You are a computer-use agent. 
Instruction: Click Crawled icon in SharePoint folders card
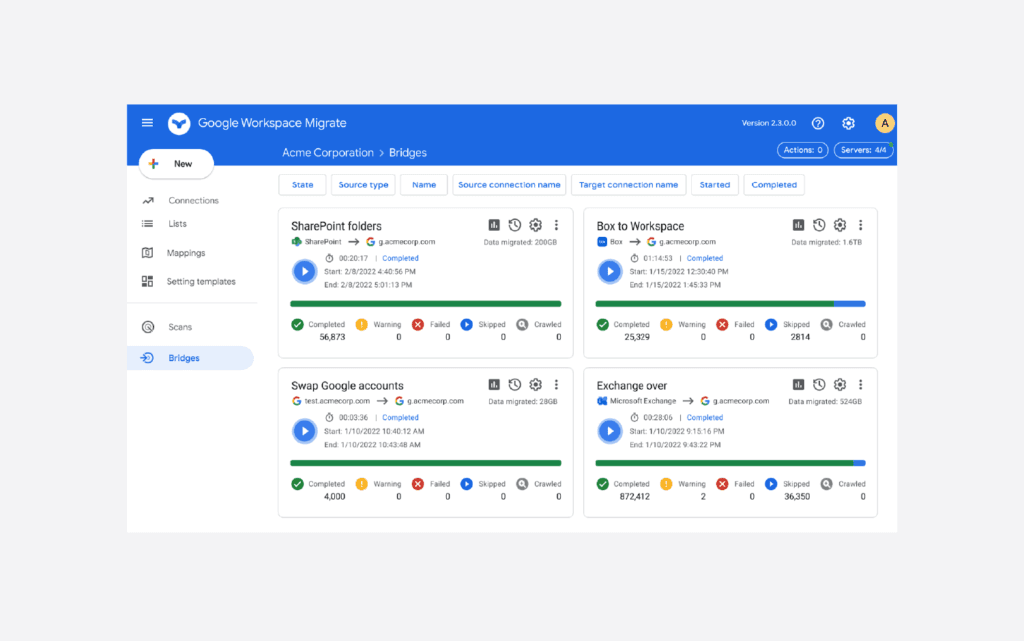522,324
